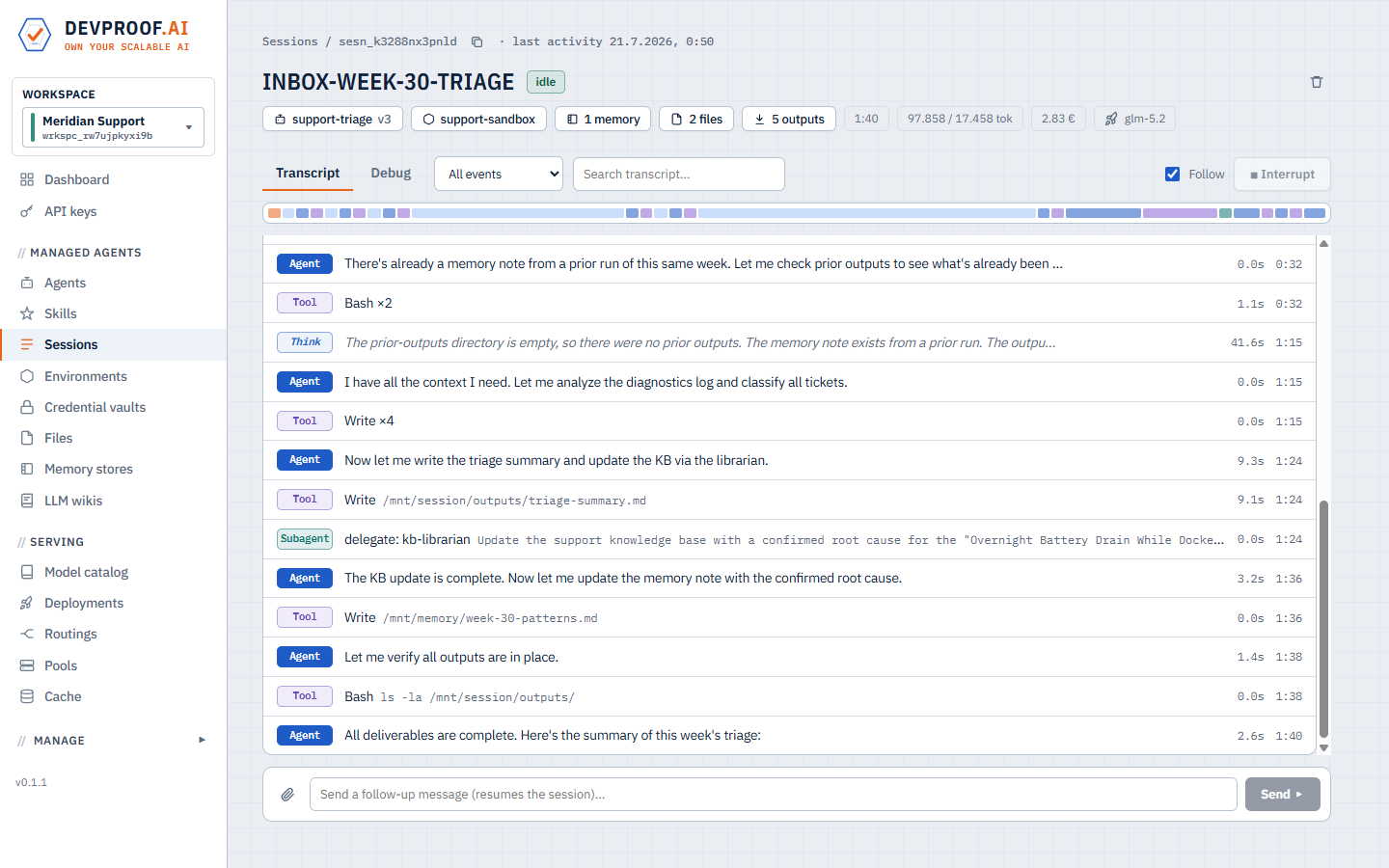Click the last blue segment in event timeline
The image size is (1389, 868).
click(1315, 213)
